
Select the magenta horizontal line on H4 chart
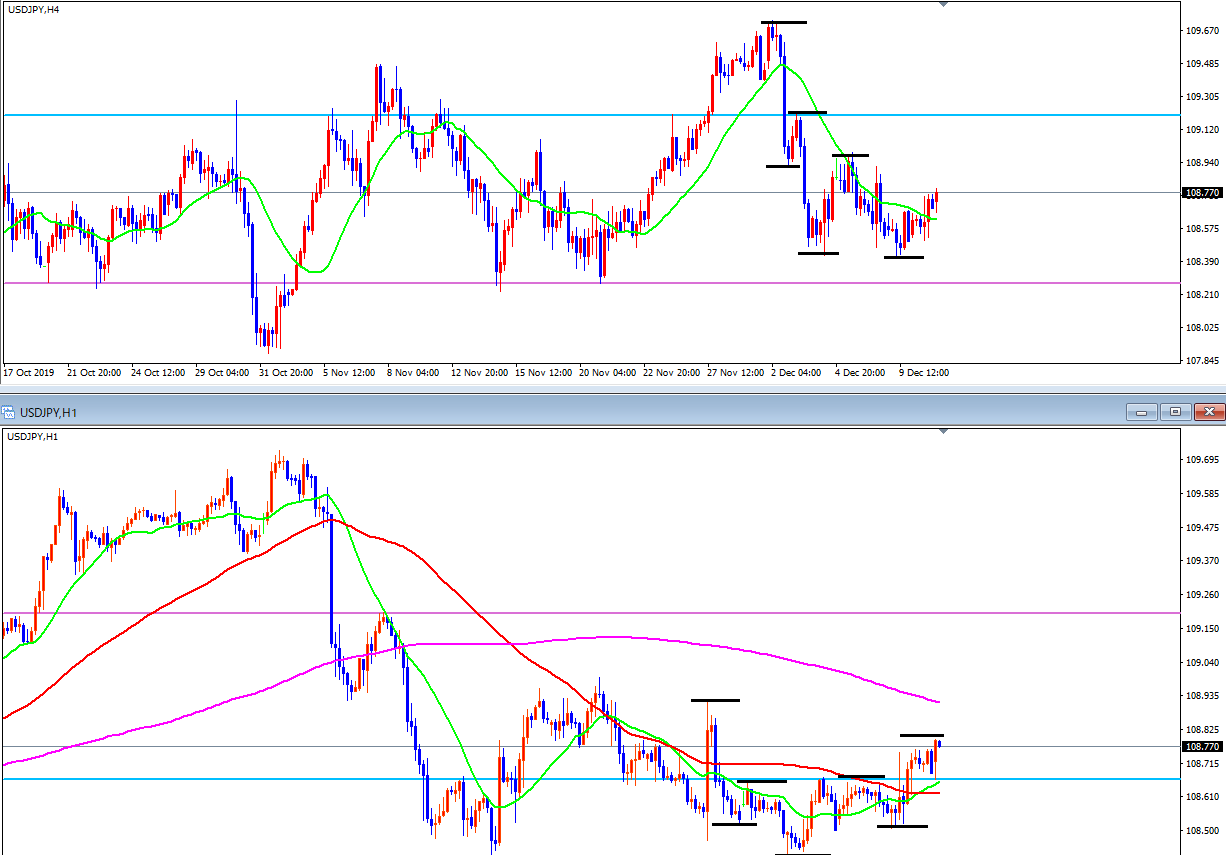(590, 283)
